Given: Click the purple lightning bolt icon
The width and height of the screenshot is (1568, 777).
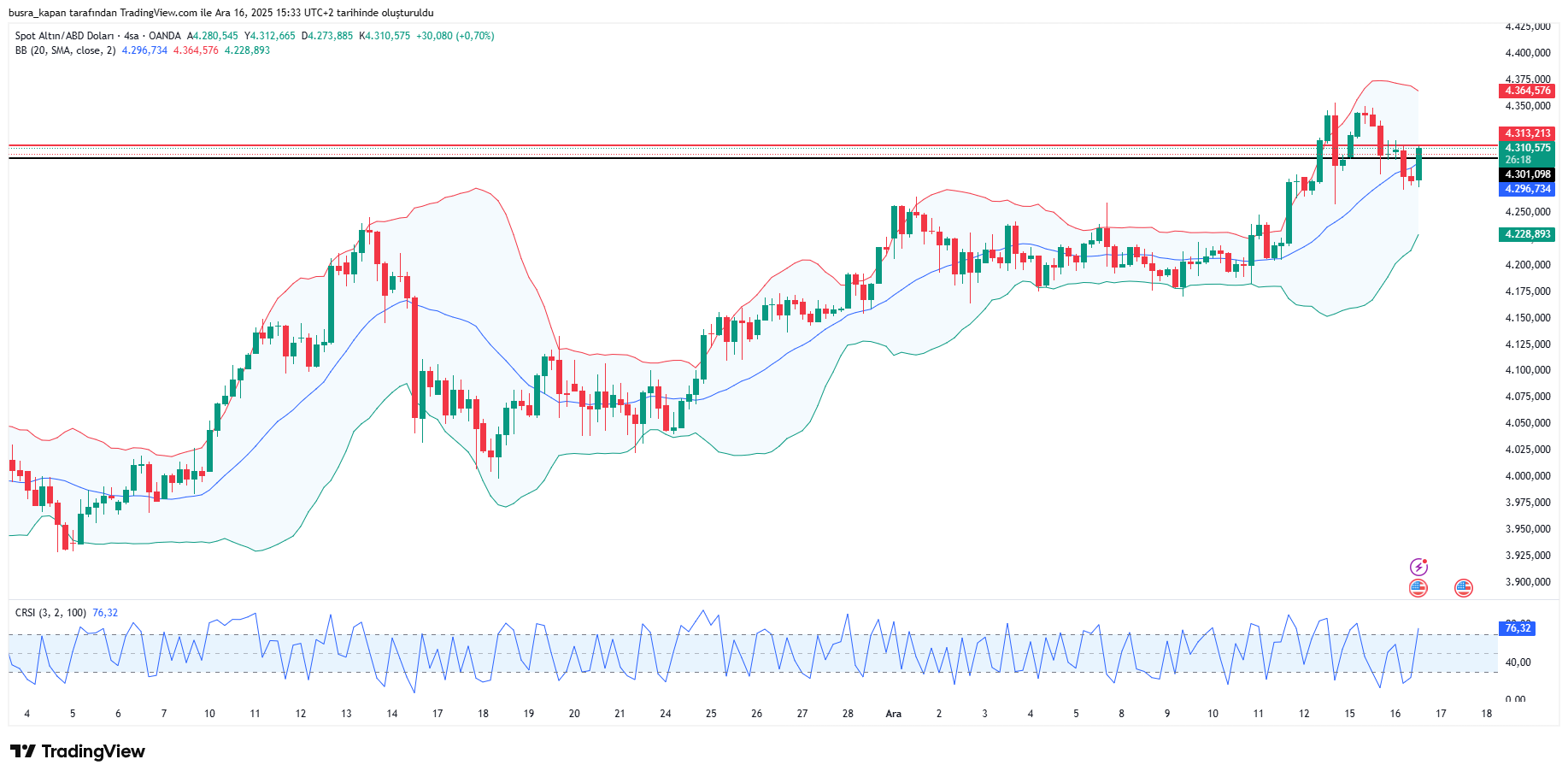Looking at the screenshot, I should (x=1418, y=567).
